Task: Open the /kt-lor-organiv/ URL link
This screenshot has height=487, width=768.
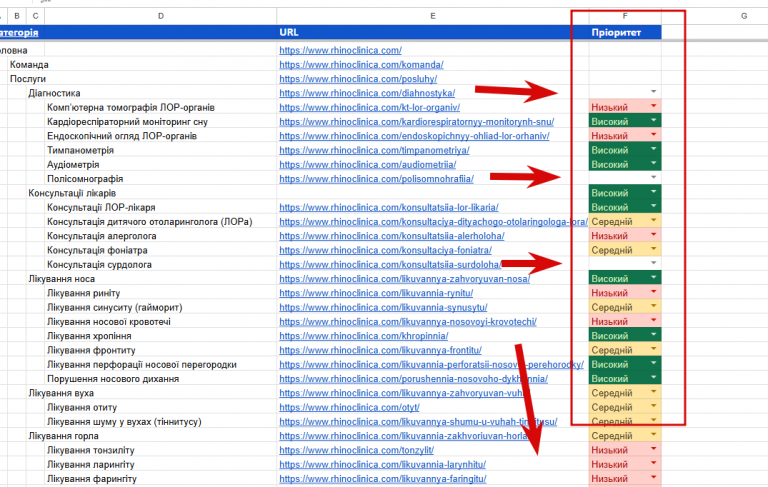Action: 369,107
